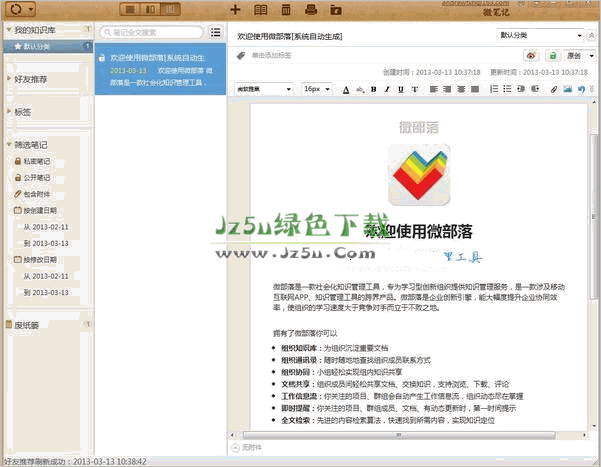Viewport: 601px width, 467px height.
Task: Expand the 好友推荐 section
Action: coord(9,79)
